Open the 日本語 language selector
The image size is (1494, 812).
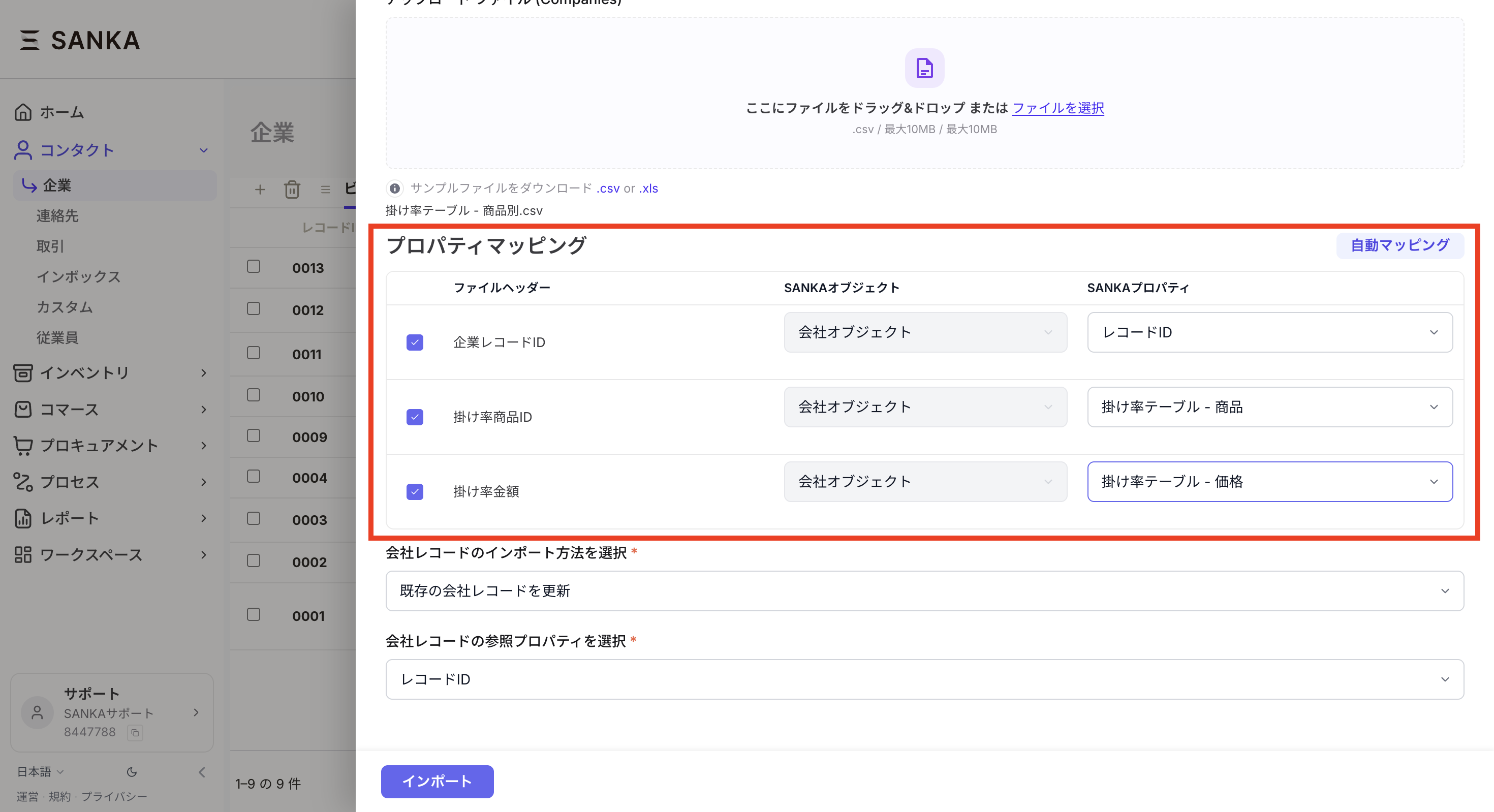pos(40,771)
